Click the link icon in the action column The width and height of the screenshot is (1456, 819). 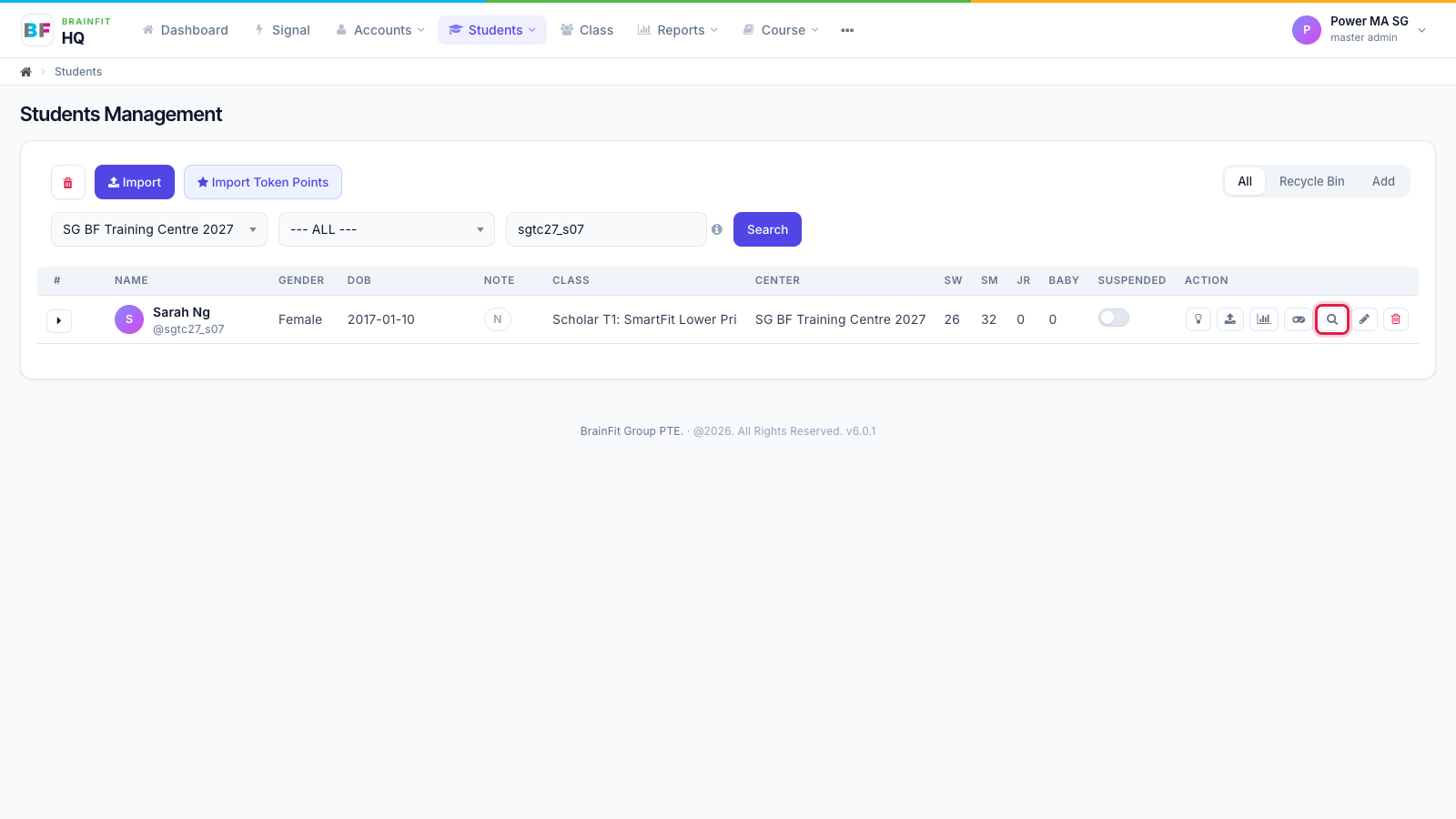coord(1299,319)
